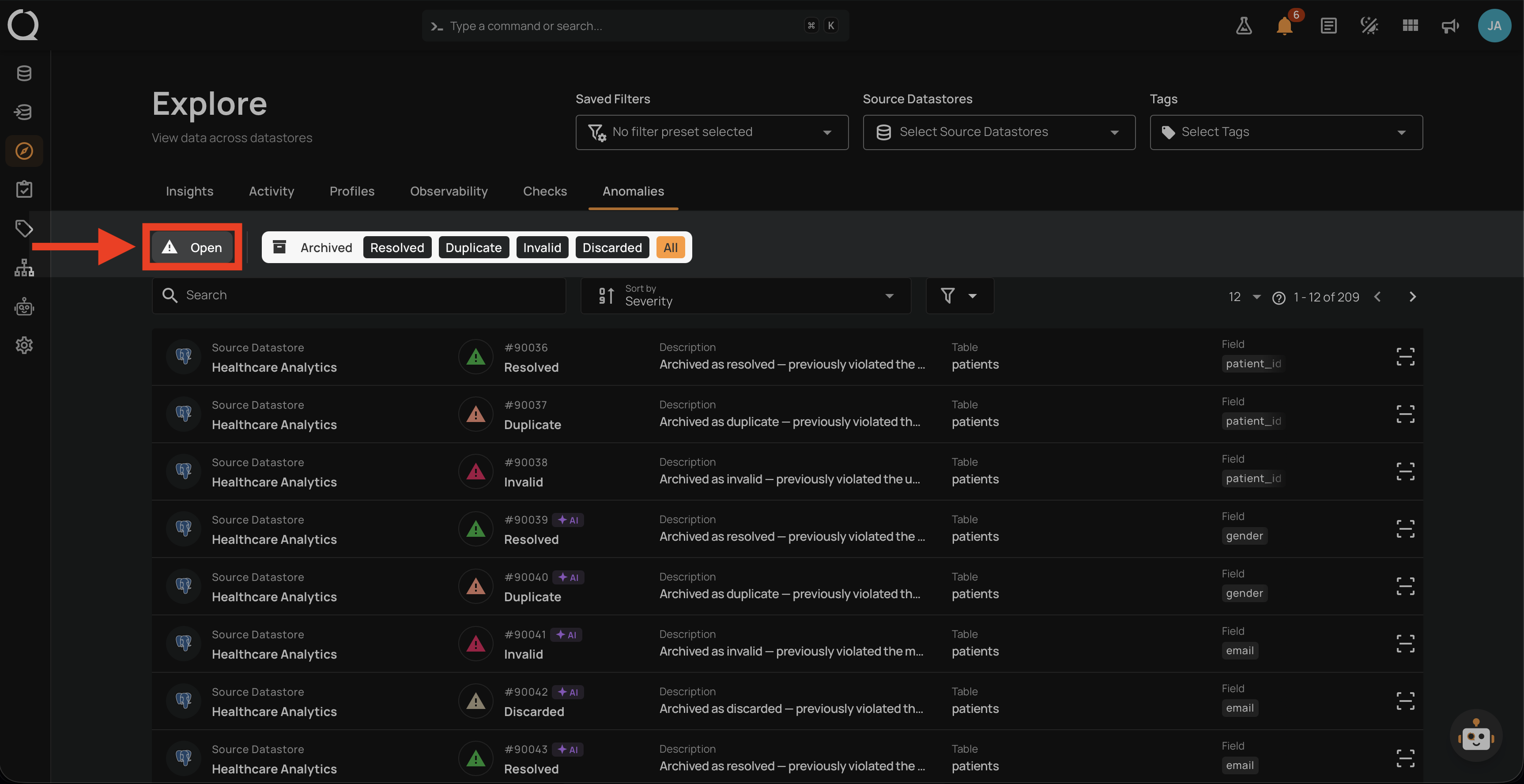Open the datastores database icon in sidebar
This screenshot has height=784, width=1524.
[x=24, y=73]
